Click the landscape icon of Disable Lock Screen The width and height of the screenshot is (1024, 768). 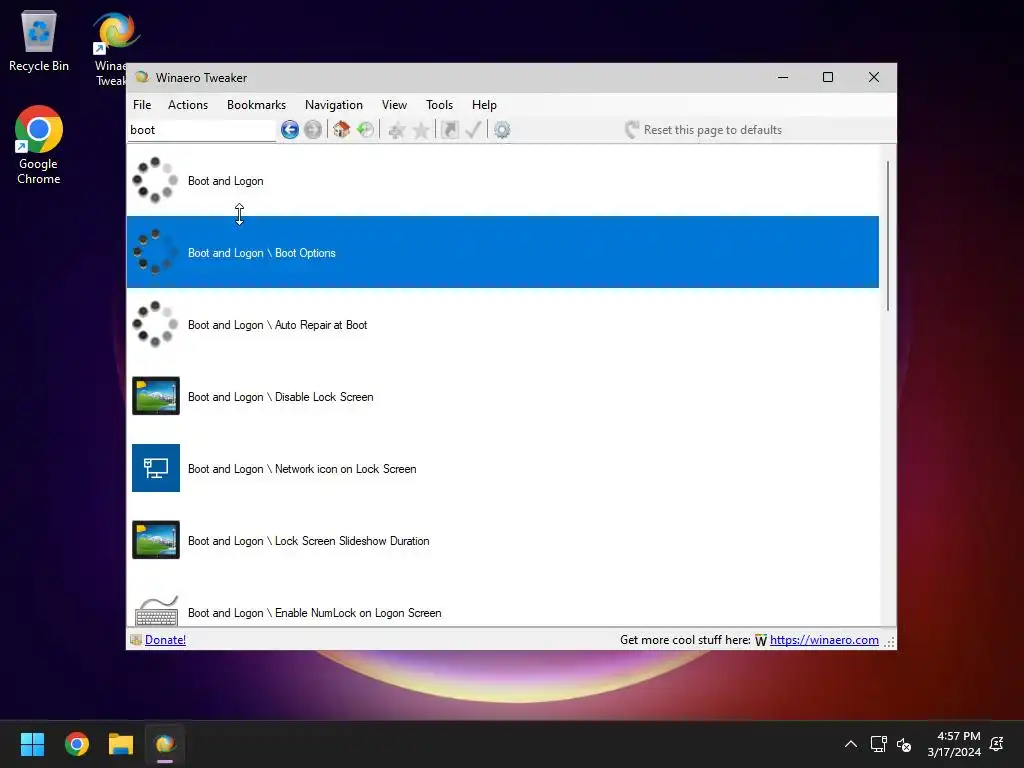(155, 396)
